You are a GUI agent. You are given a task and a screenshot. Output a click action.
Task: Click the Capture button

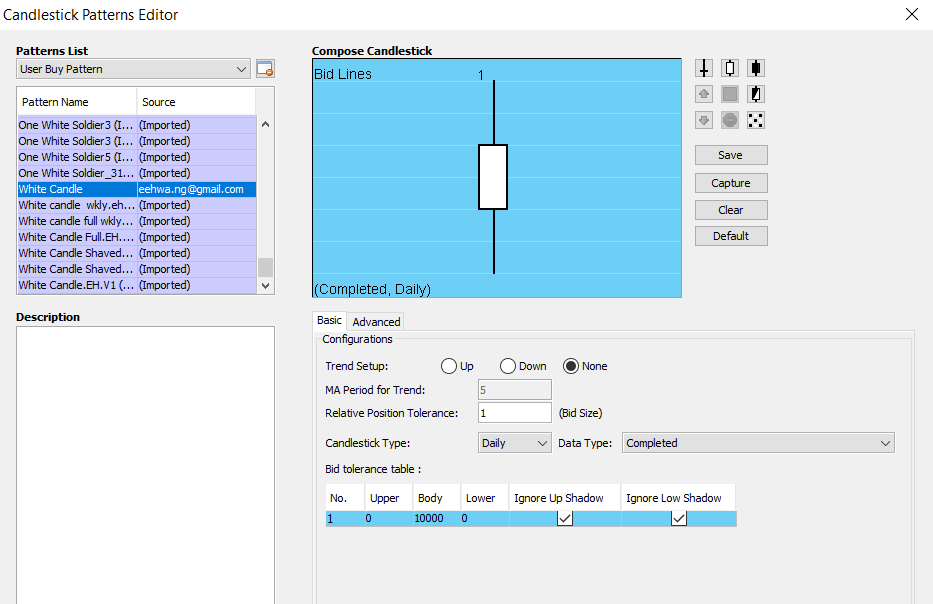click(x=731, y=183)
